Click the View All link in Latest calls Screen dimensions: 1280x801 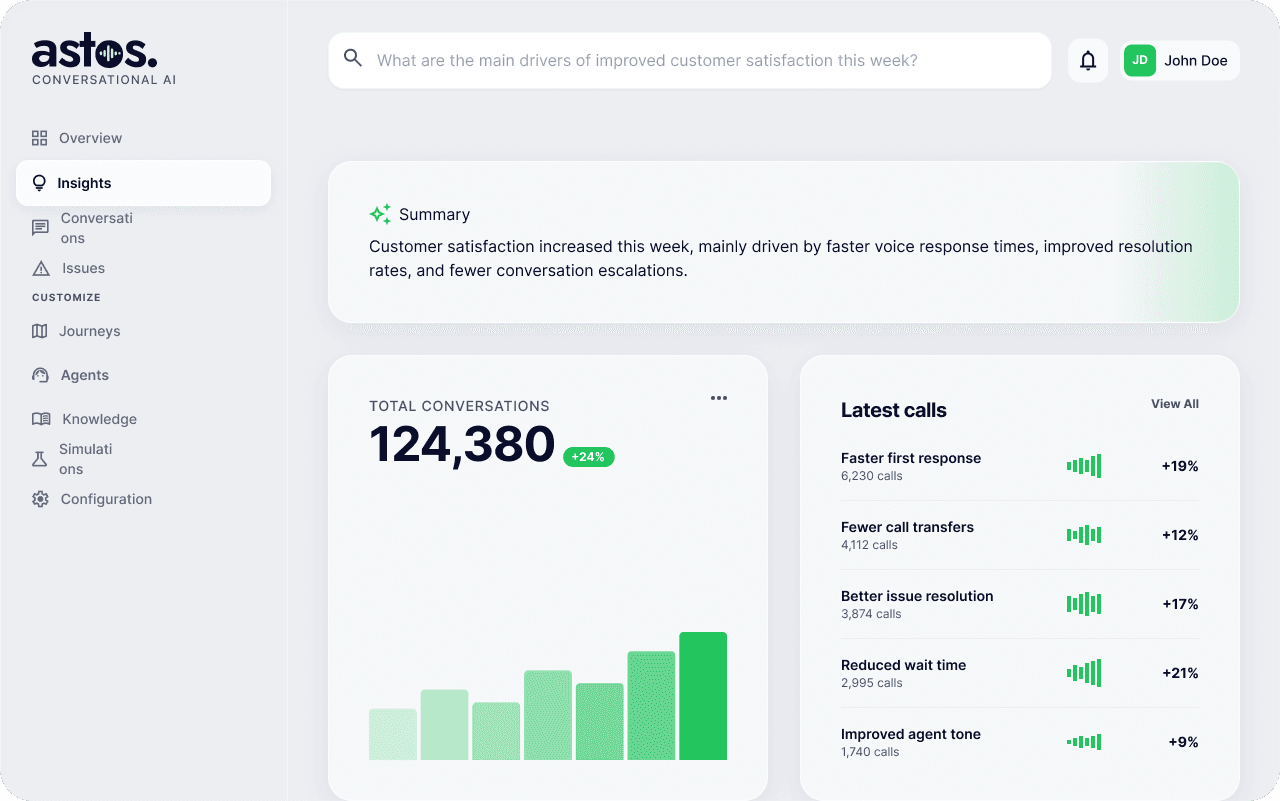coord(1174,404)
